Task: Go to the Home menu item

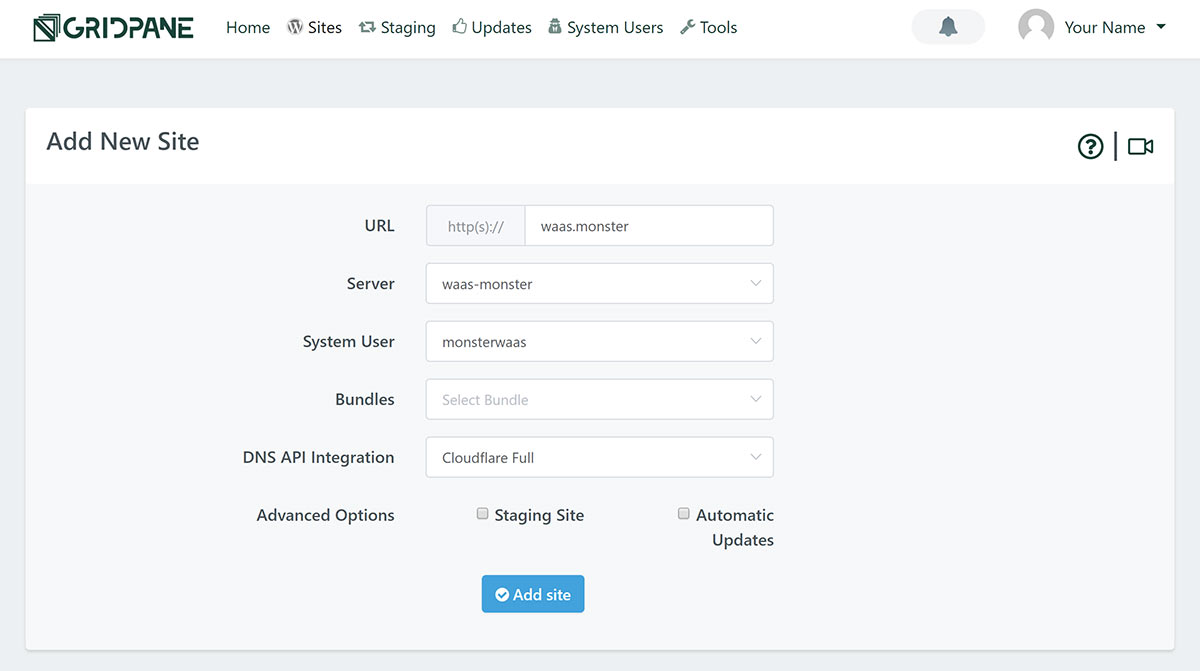Action: 248,28
